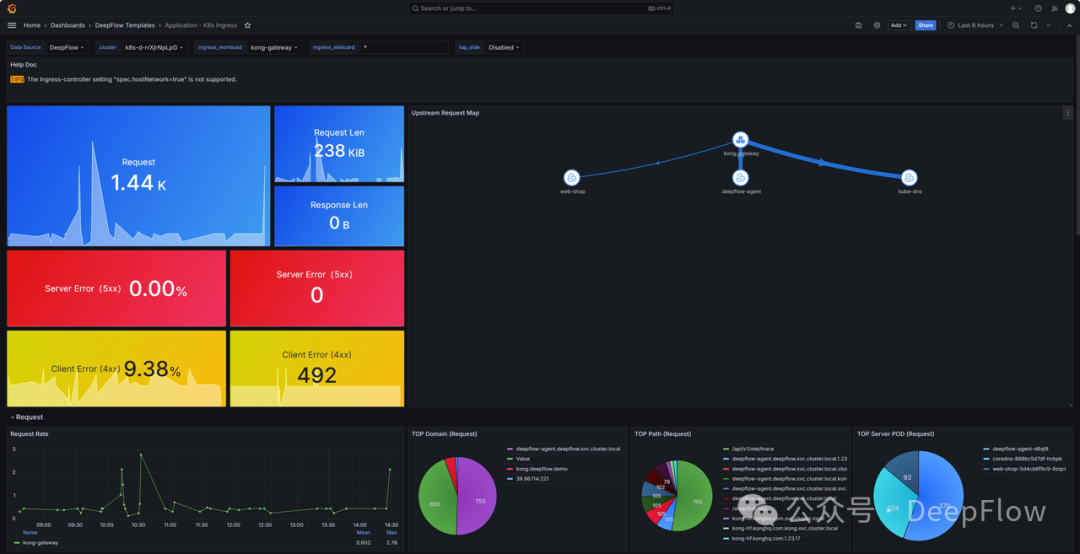This screenshot has height=554, width=1080.
Task: Click the save dashboard icon
Action: point(859,25)
